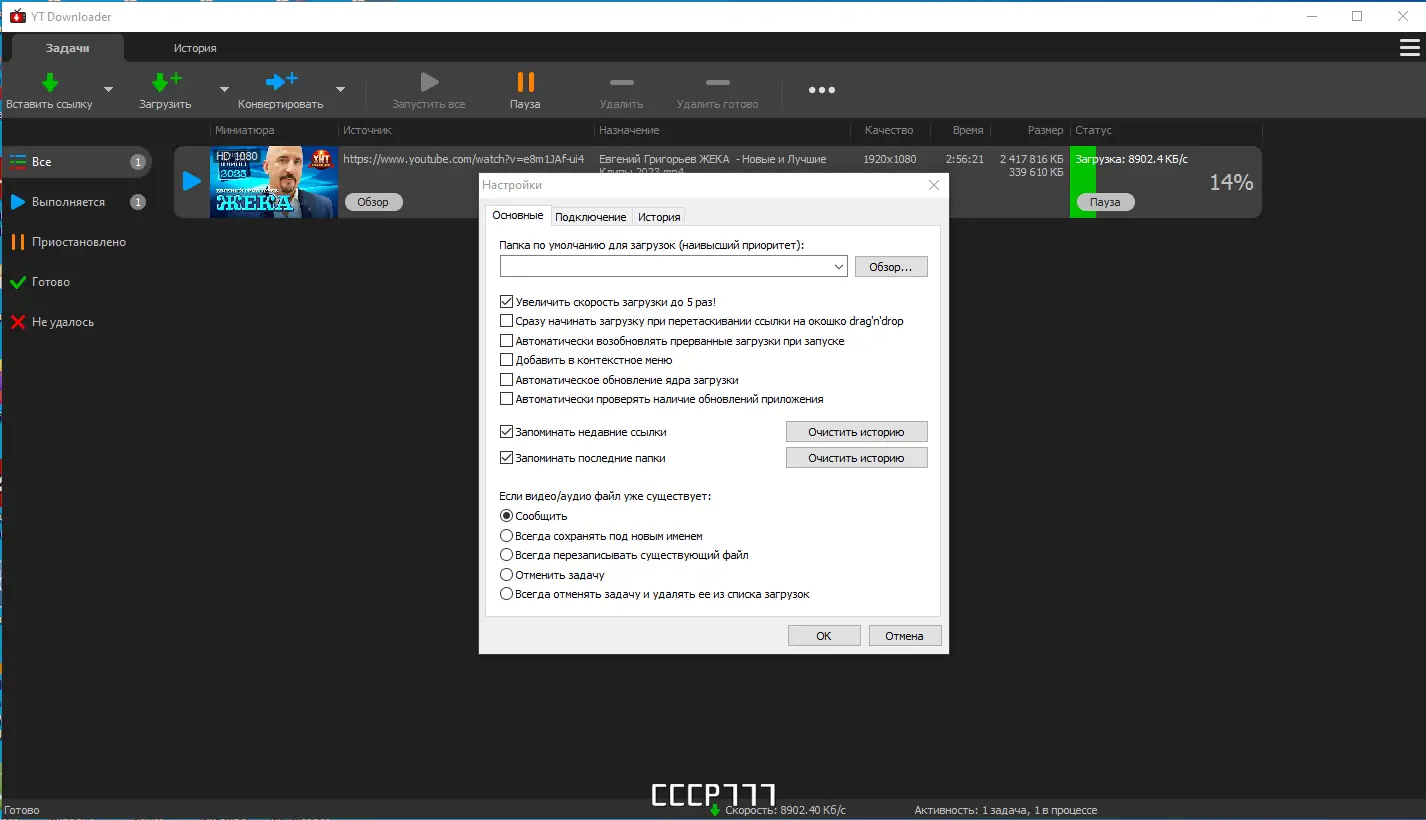Select the Выполняется filter in sidebar
The image size is (1426, 820).
pos(76,202)
